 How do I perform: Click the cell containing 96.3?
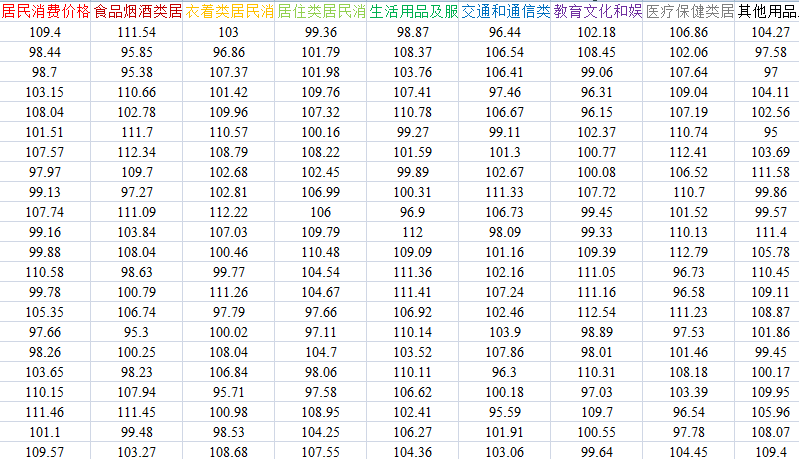504,372
